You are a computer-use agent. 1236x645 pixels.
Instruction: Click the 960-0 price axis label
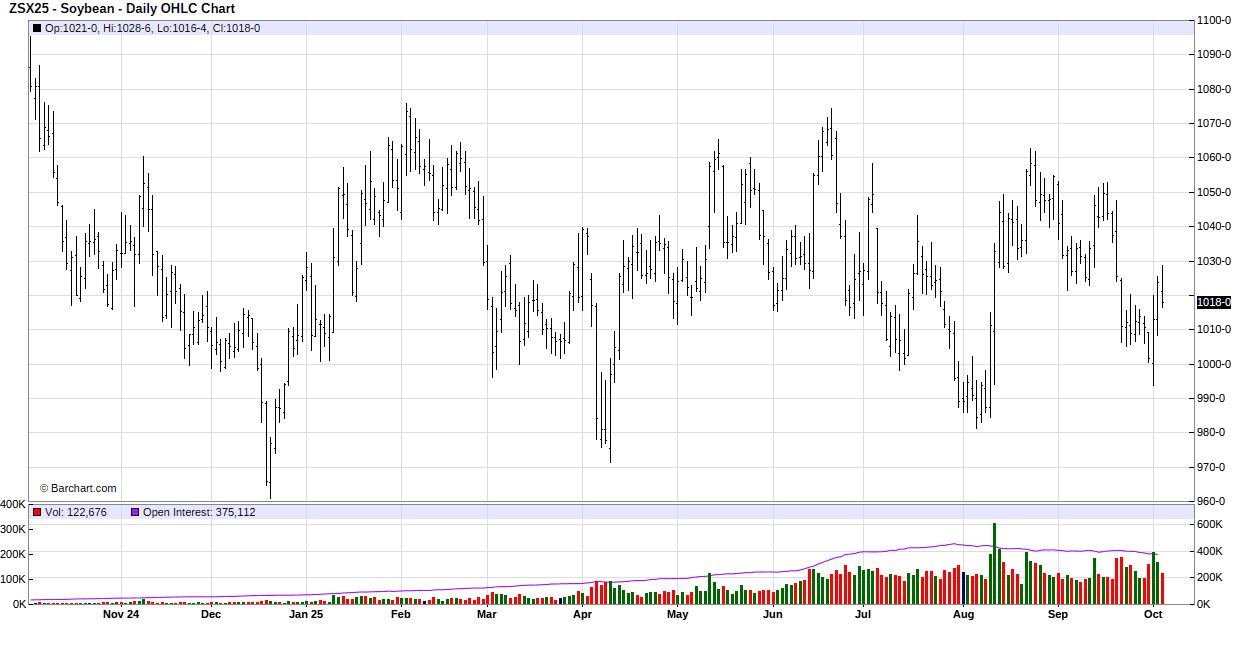click(1213, 501)
